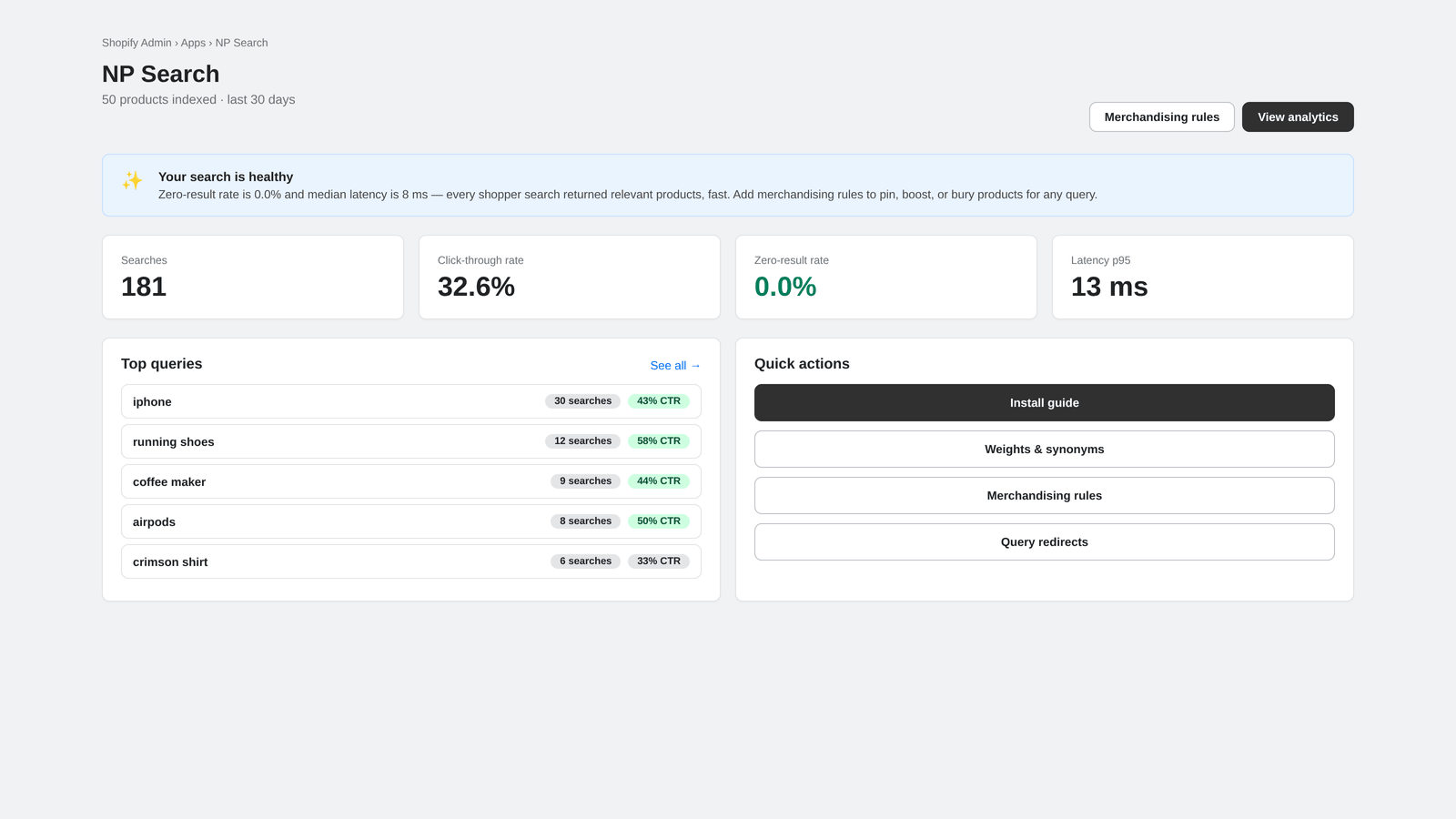Select the running shoes query row
Viewport: 1456px width, 819px height.
click(x=411, y=441)
